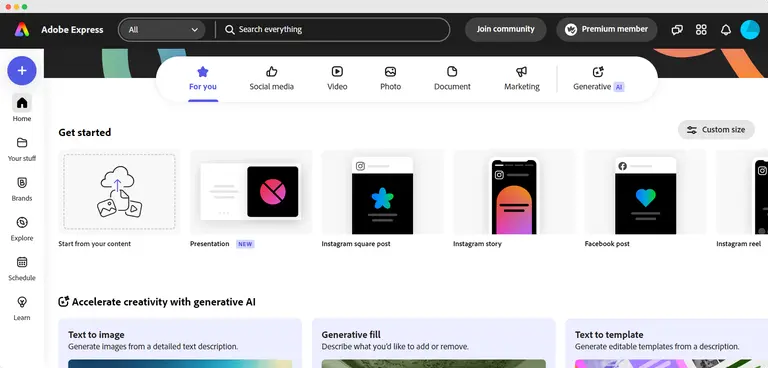Switch to the Video tab
The width and height of the screenshot is (768, 368).
[337, 79]
